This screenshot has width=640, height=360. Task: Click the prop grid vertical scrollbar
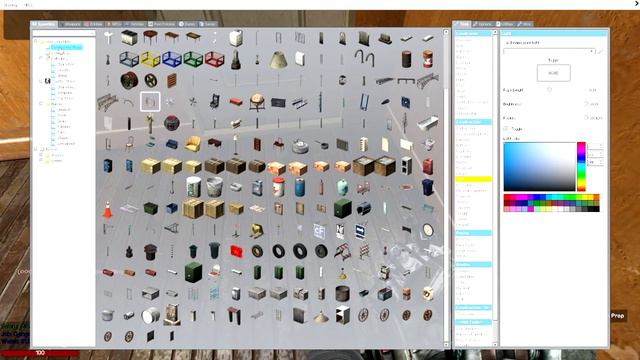point(446,188)
